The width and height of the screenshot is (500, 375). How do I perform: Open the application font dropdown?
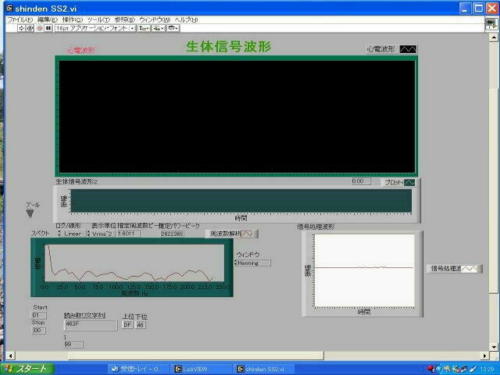[95, 28]
